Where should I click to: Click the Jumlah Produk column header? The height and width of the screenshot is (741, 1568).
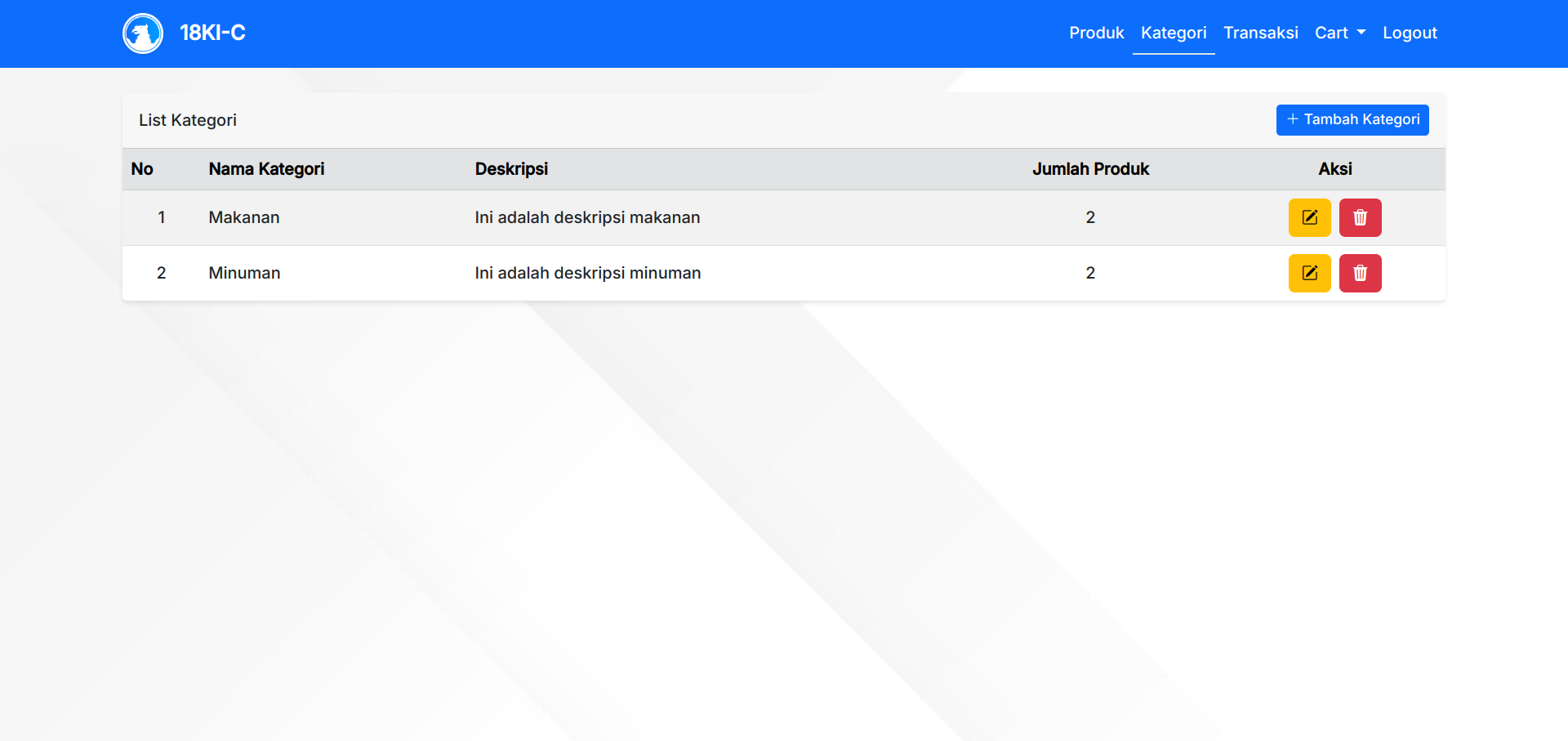(x=1089, y=169)
